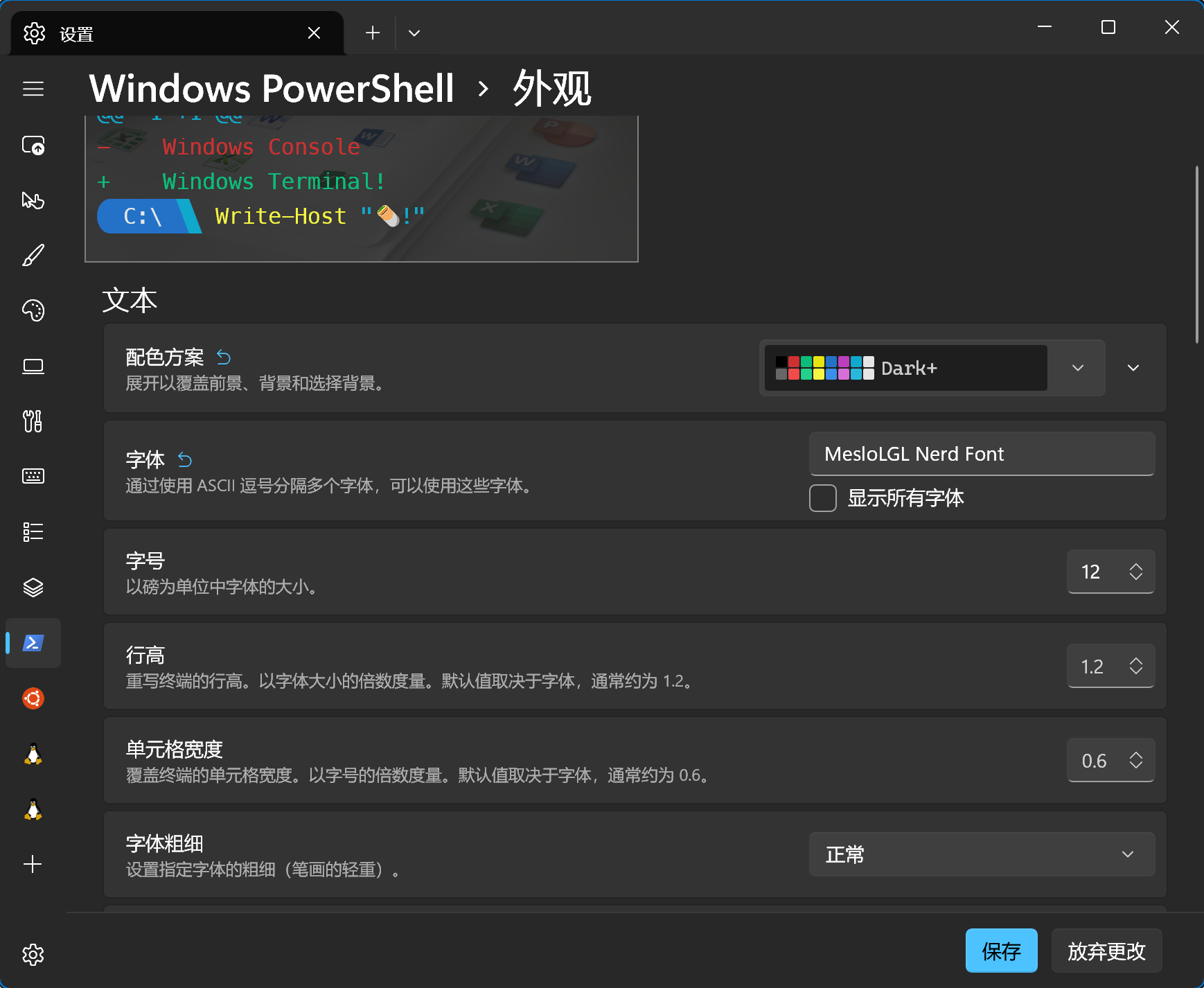
Task: Open JSON settings file gear icon
Action: pyautogui.click(x=33, y=955)
